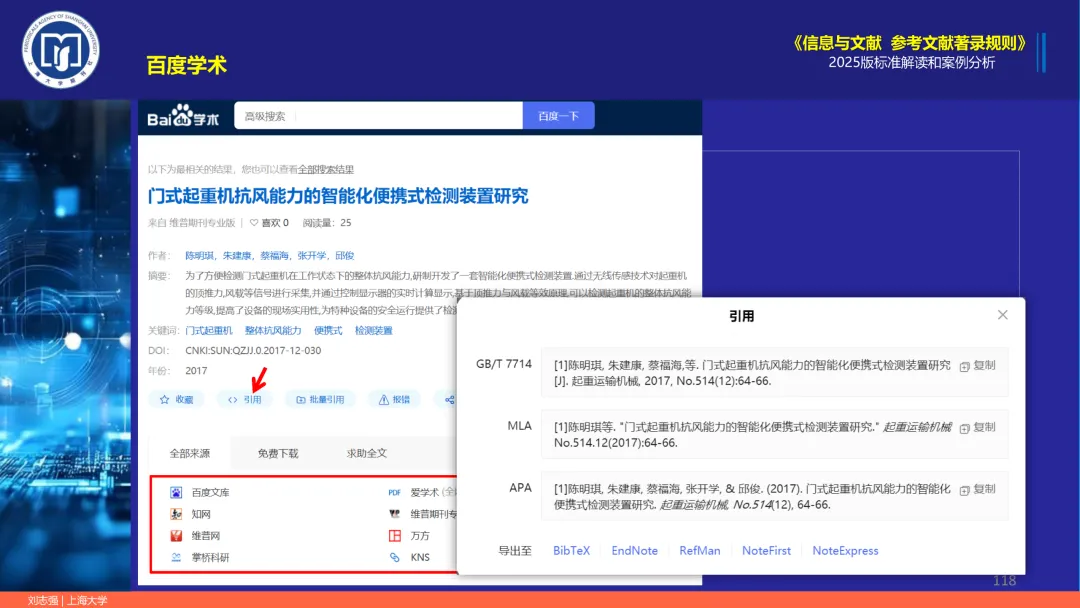Open the KNS source link

(x=420, y=558)
